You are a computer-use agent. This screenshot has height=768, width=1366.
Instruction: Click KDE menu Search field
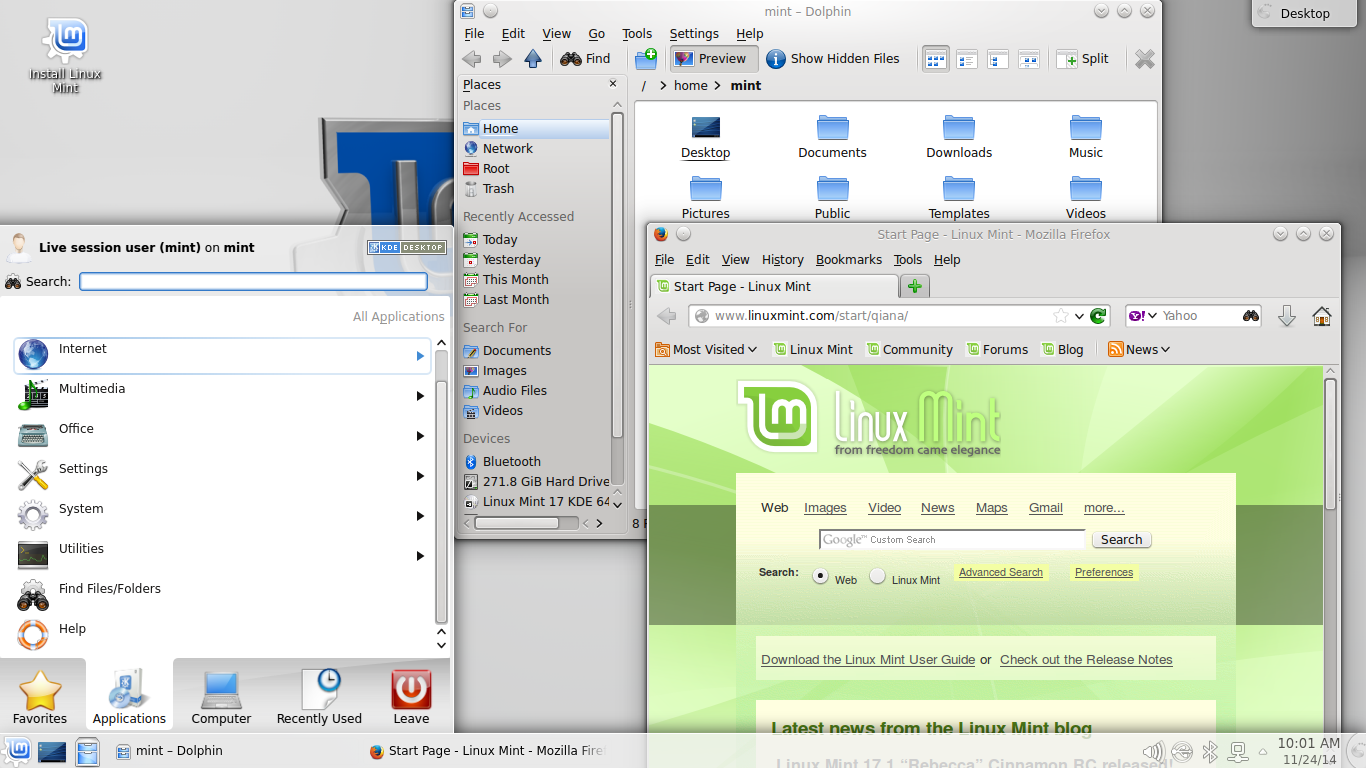(253, 282)
